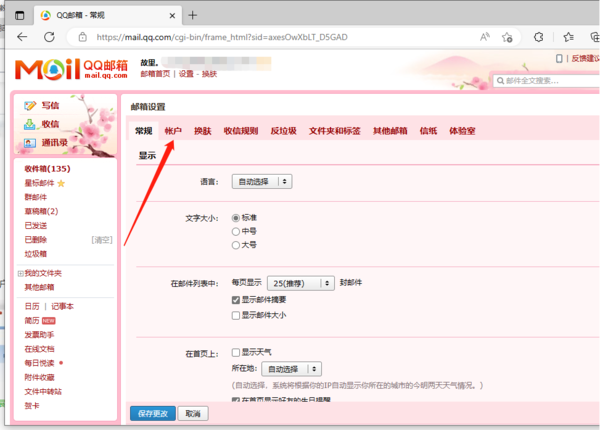Switch to the 帐户 settings tab

173,131
